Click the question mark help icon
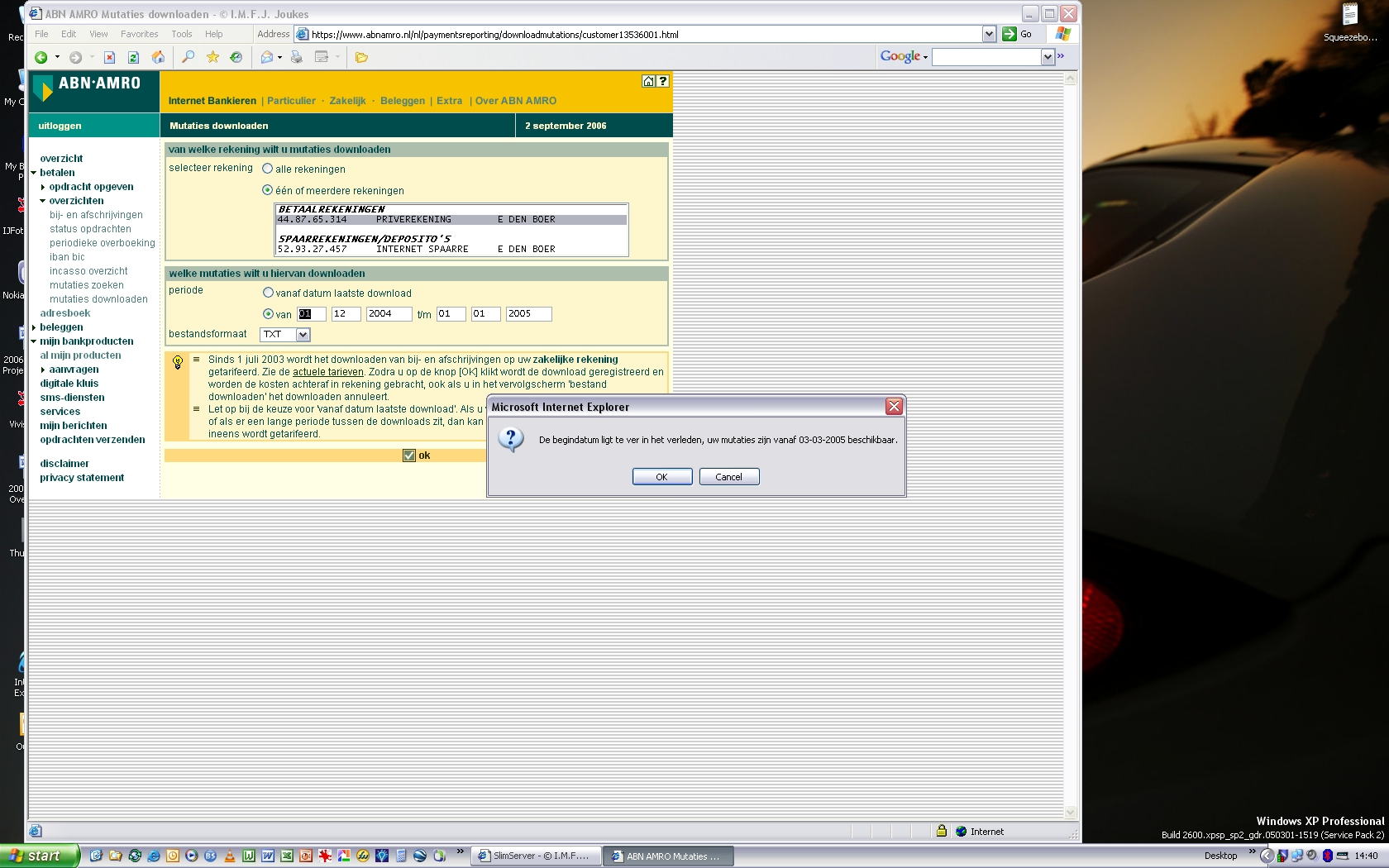1389x868 pixels. (x=662, y=81)
